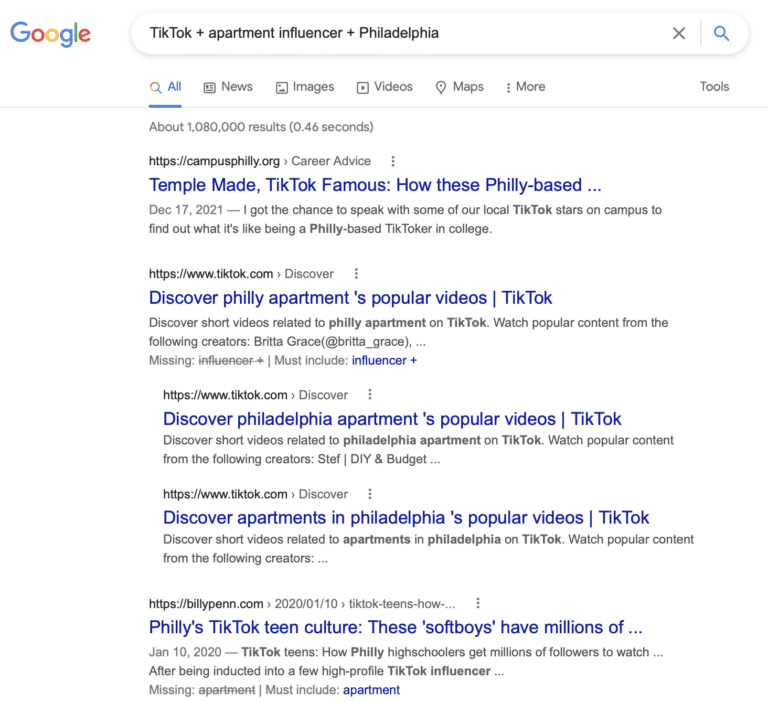Viewport: 768px width, 702px height.
Task: Open three-dot menu for apartments in philadelphia result
Action: pyautogui.click(x=370, y=494)
